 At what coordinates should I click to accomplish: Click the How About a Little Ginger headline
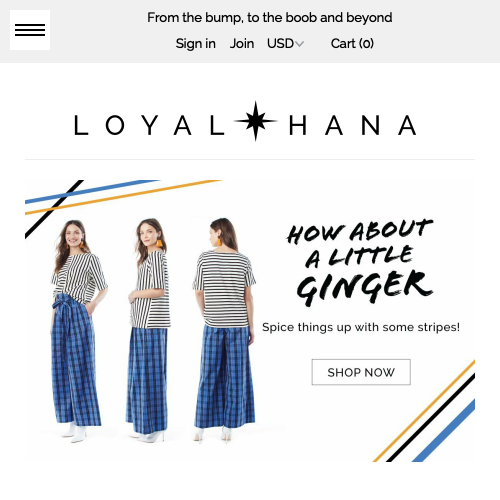[360, 262]
